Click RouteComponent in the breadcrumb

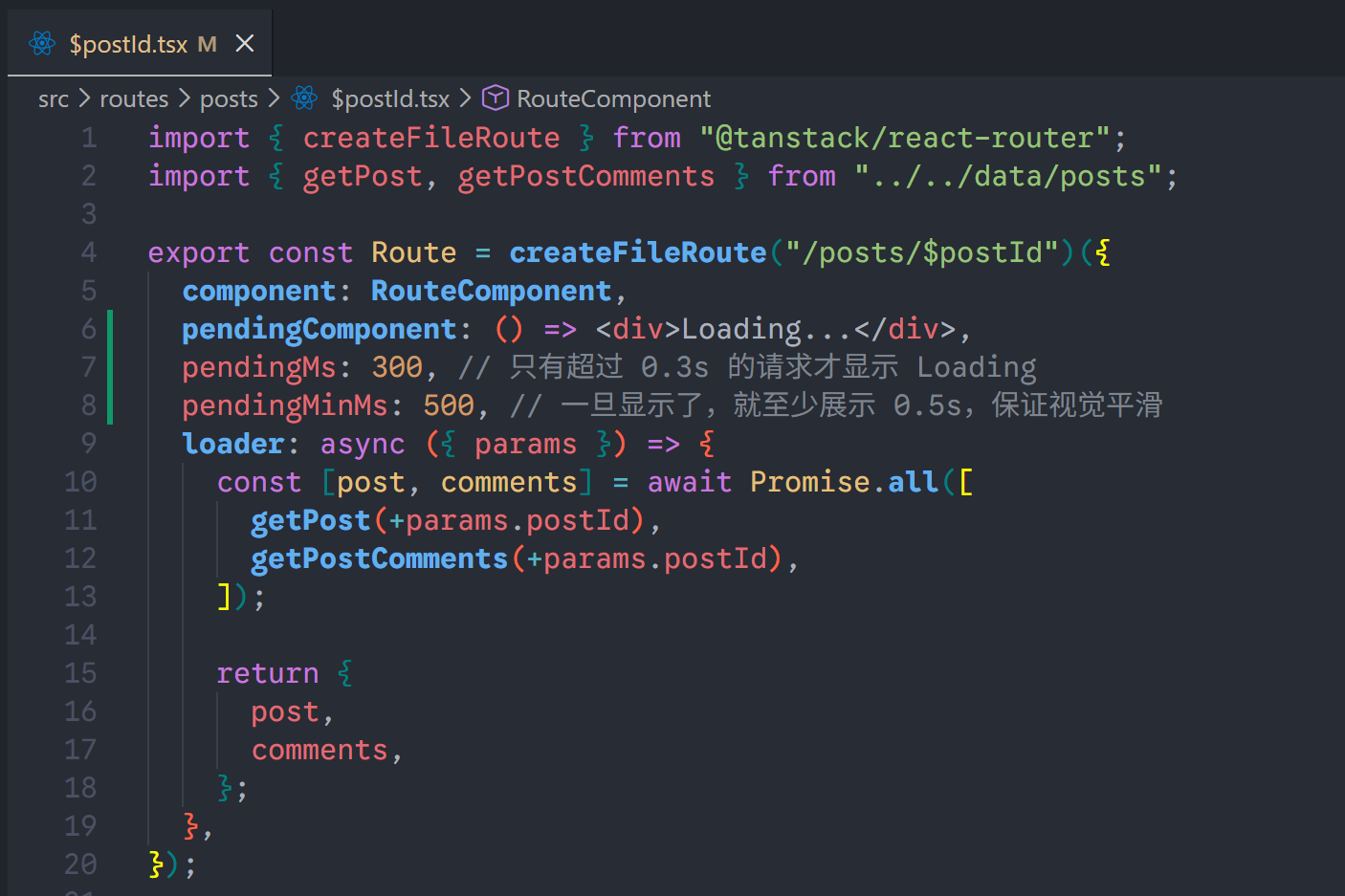click(x=613, y=99)
